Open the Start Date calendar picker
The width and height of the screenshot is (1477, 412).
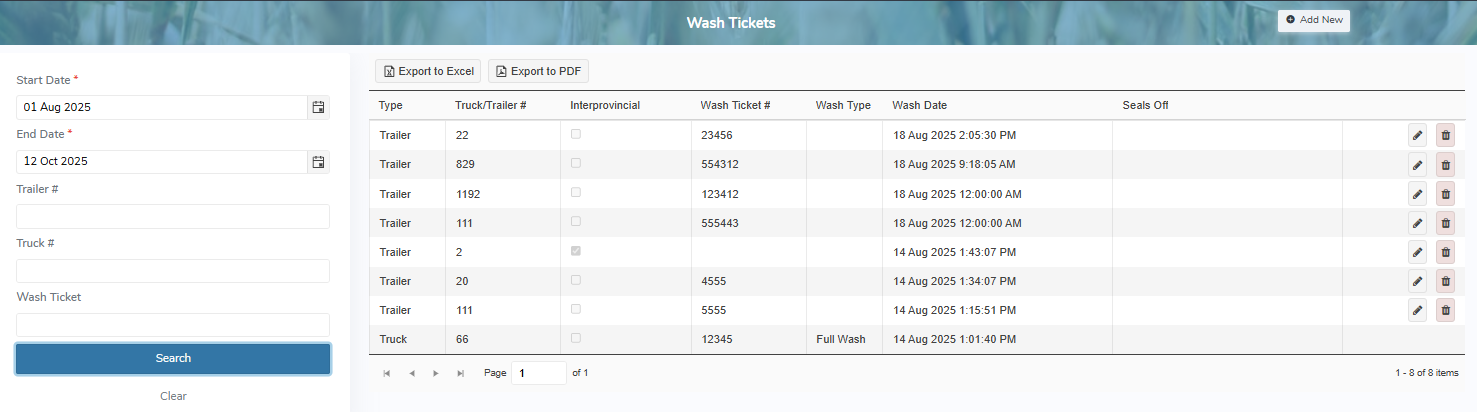[318, 107]
